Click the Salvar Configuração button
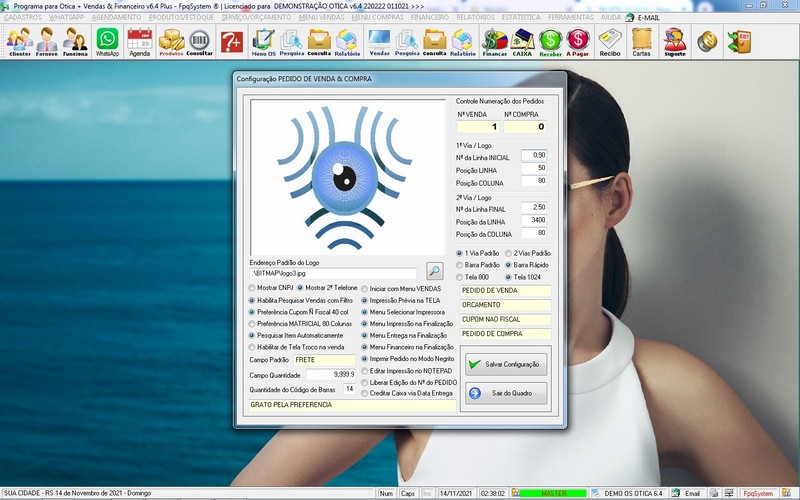The image size is (800, 500). pyautogui.click(x=505, y=365)
